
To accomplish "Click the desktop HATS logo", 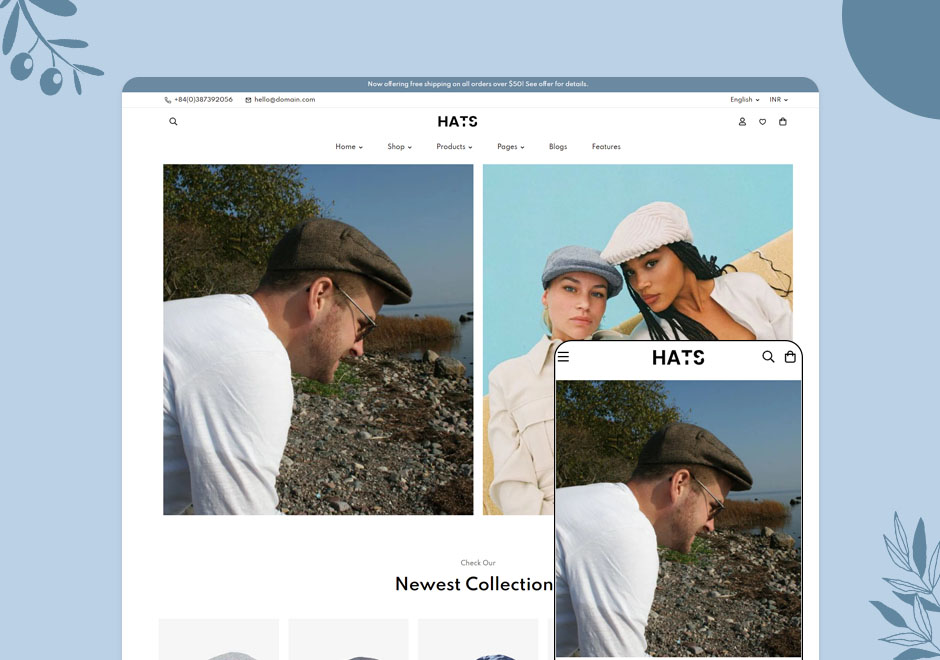I will [457, 122].
